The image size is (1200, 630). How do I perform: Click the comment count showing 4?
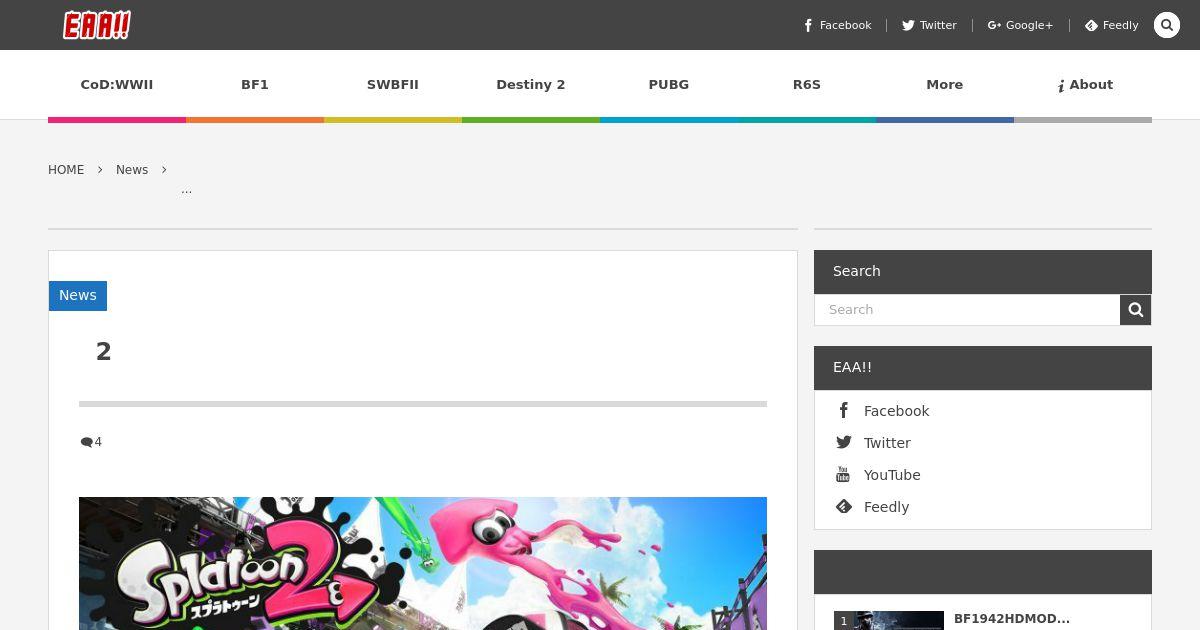tap(91, 442)
